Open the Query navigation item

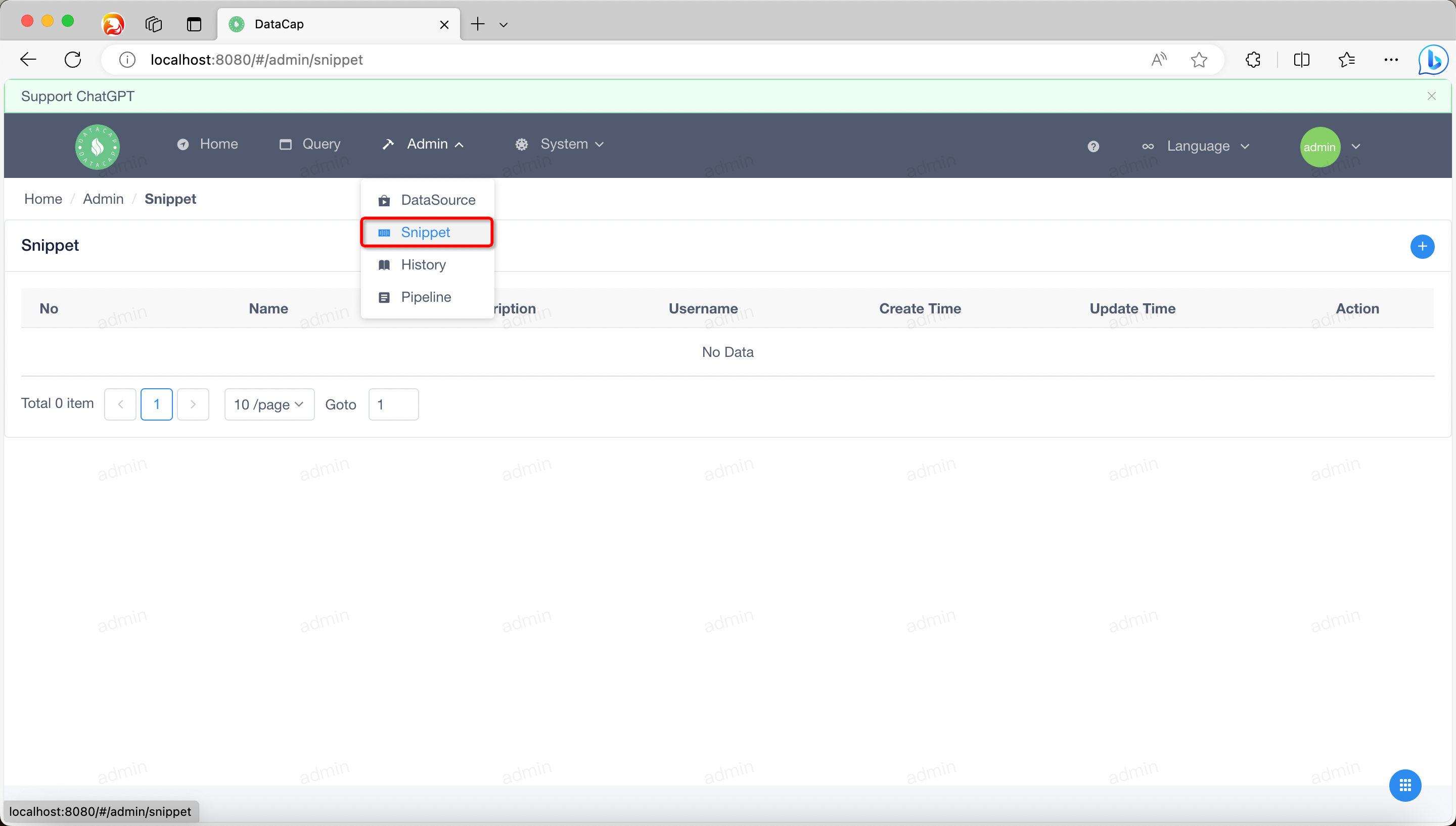pos(310,144)
